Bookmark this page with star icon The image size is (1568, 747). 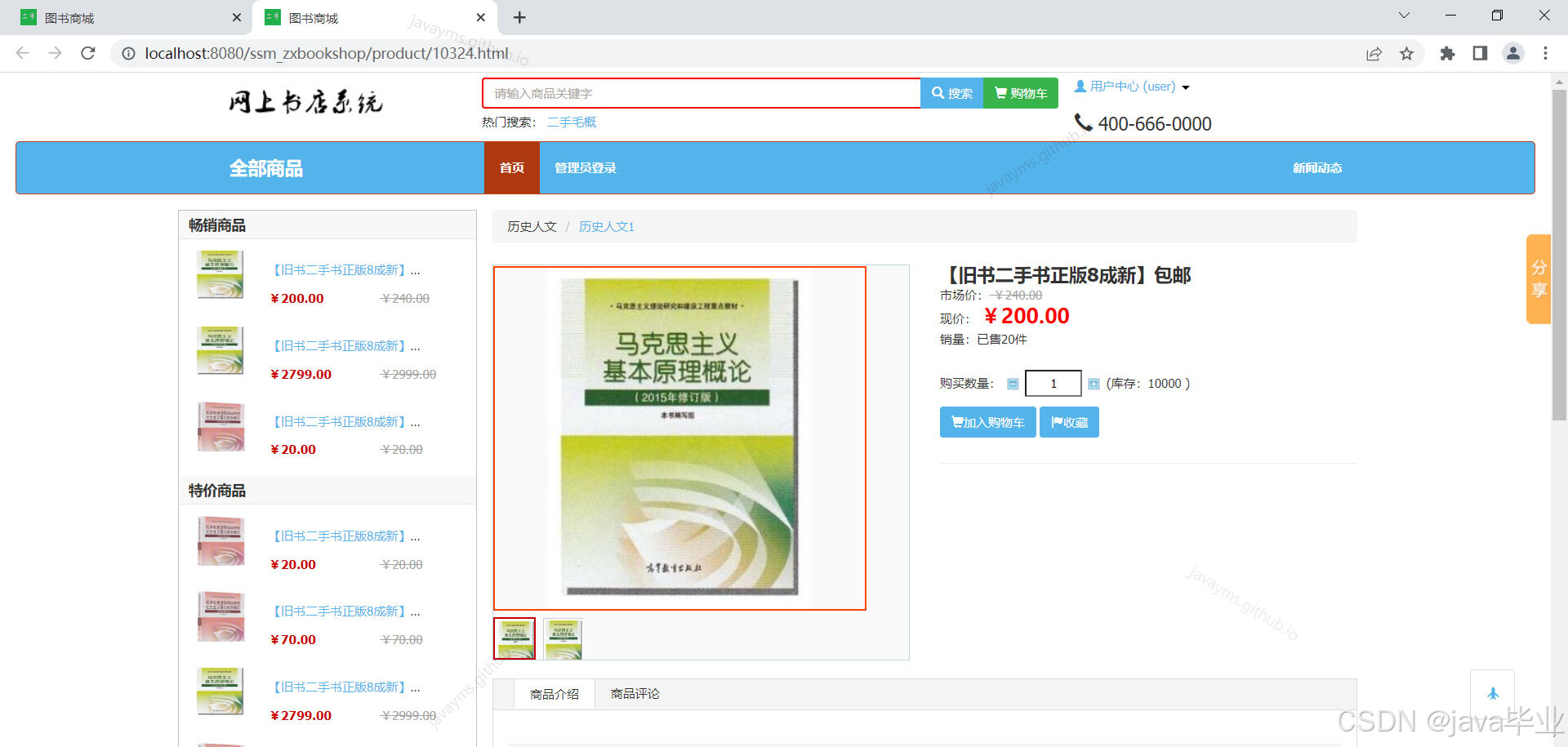1406,54
